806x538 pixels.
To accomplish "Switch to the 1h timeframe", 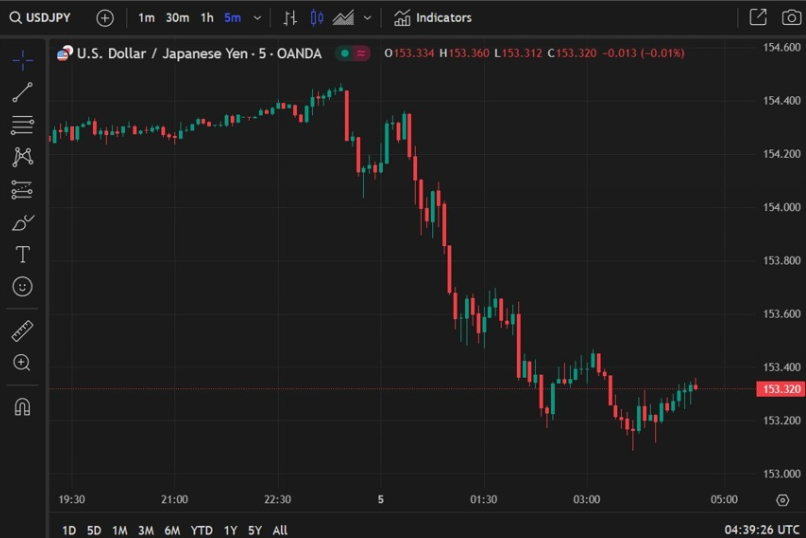I will tap(207, 18).
